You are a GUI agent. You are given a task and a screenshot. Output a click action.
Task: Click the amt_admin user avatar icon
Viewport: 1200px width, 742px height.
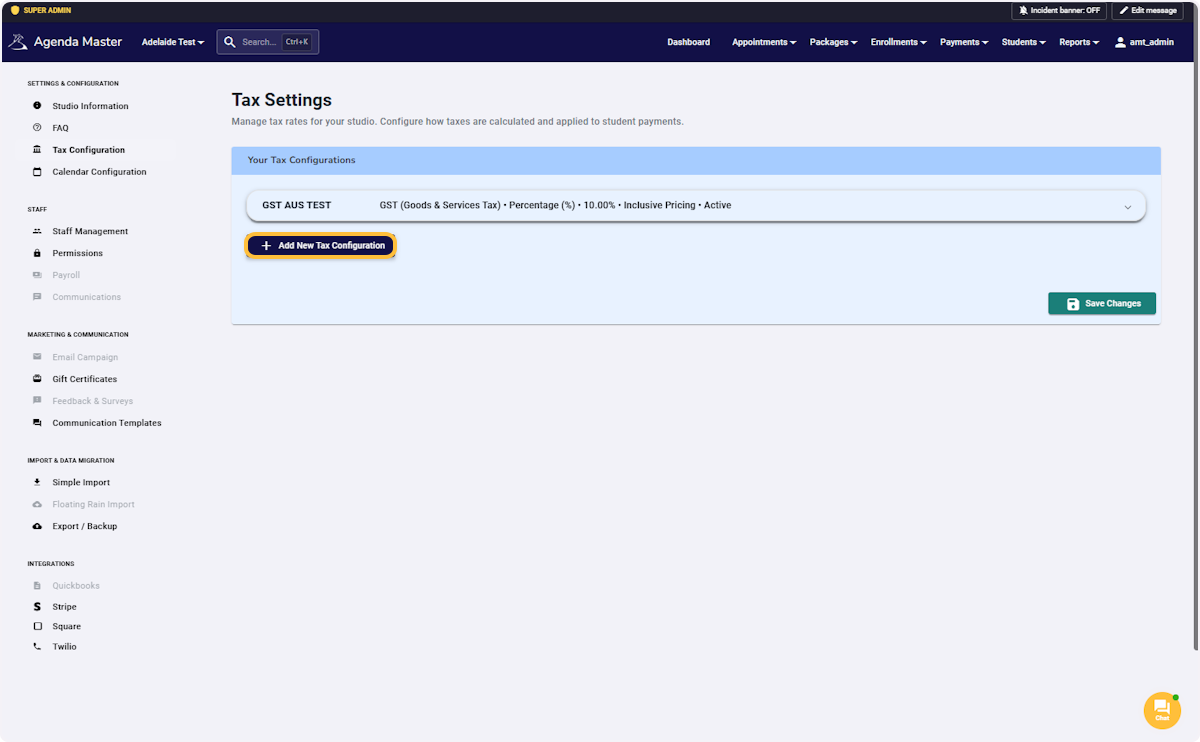[1120, 42]
